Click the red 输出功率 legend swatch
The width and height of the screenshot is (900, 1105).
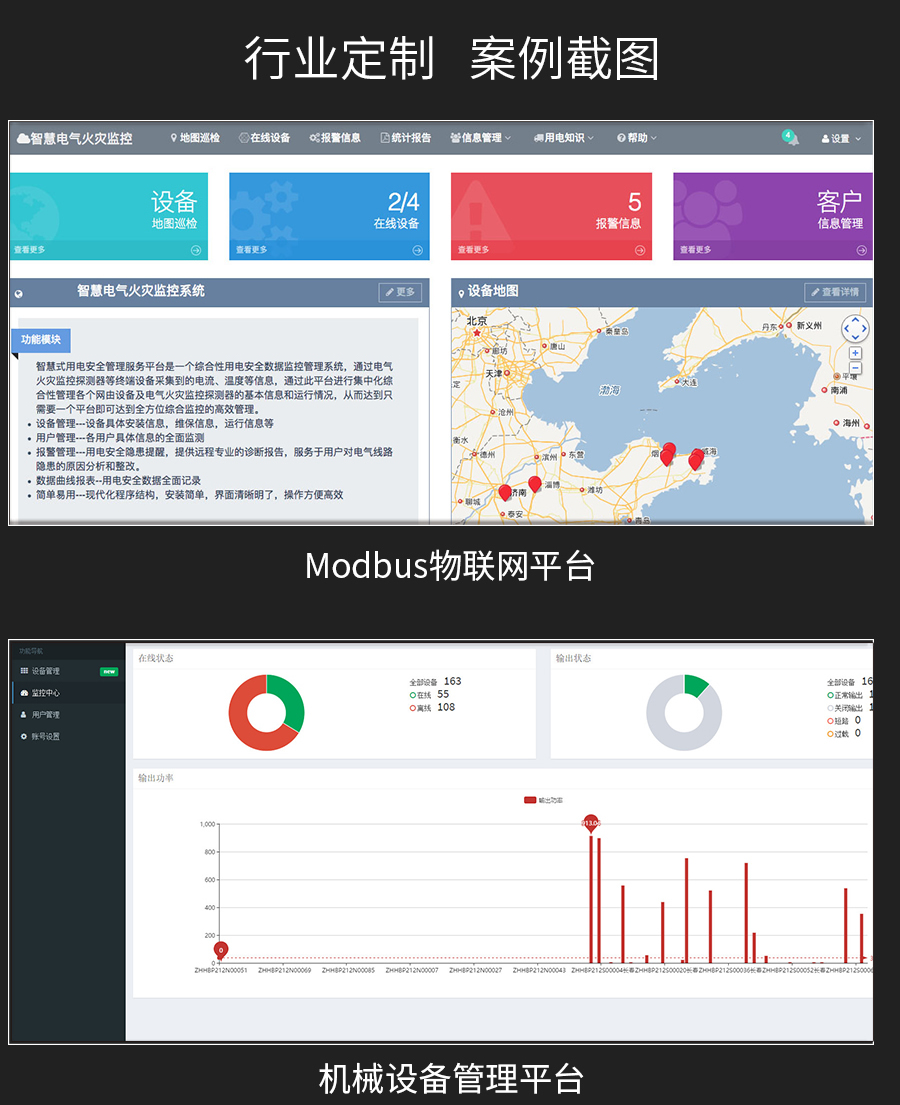[x=530, y=800]
